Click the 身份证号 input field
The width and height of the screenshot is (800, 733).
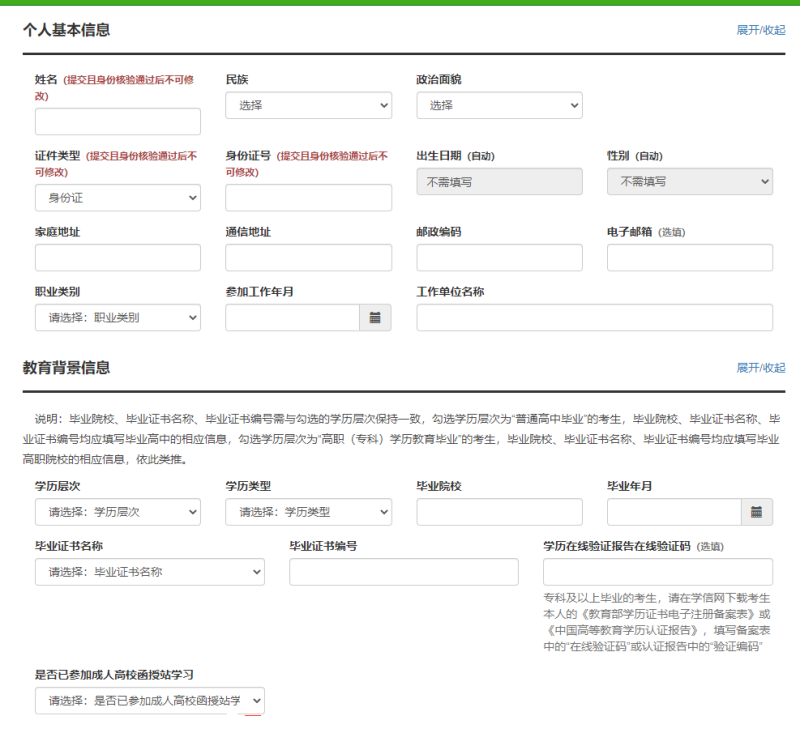point(308,198)
